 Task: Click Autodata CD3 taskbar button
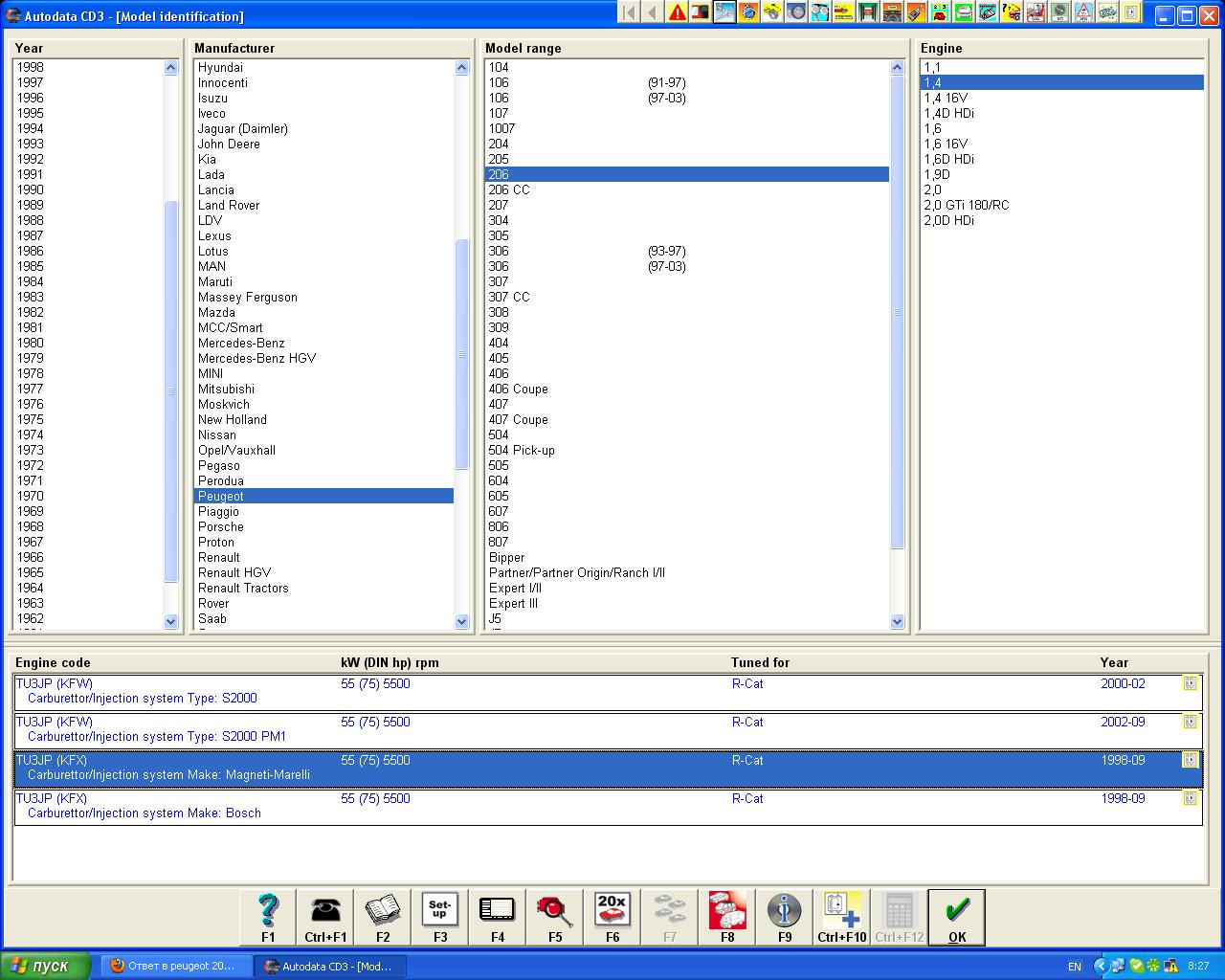coord(331,966)
